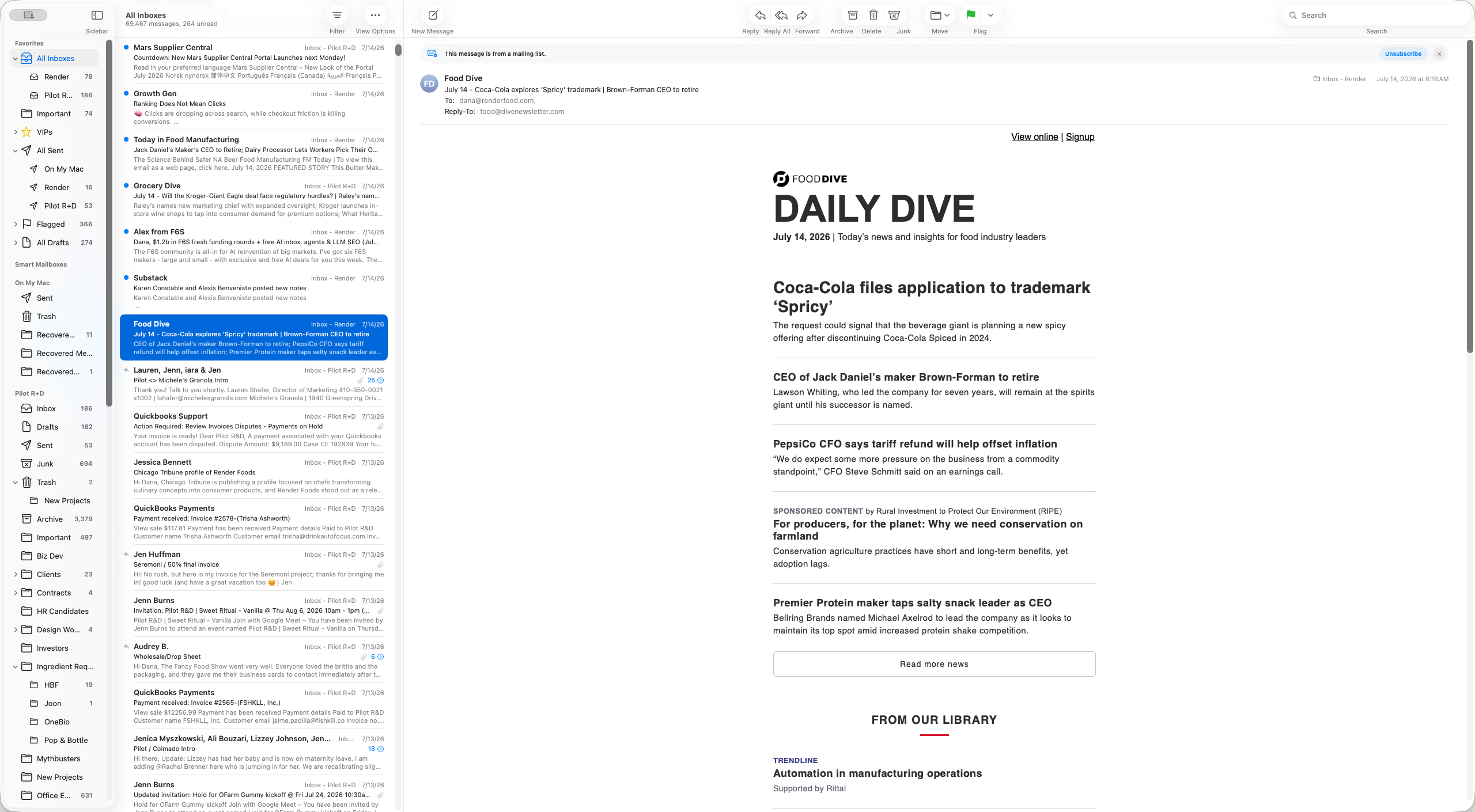This screenshot has width=1475, height=812.
Task: Toggle the Sidebar button
Action: (97, 16)
